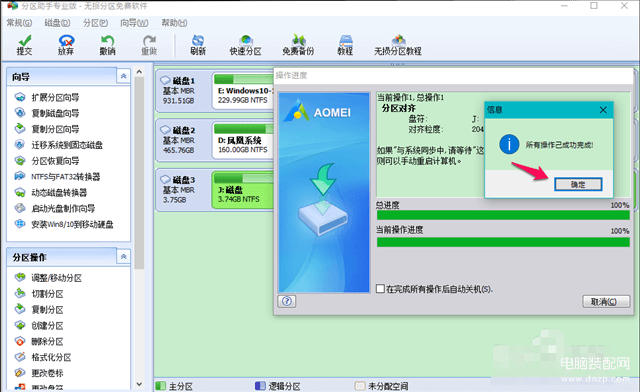The width and height of the screenshot is (640, 392).
Task: Open NTFS与FAT32转换器
Action: (x=57, y=177)
